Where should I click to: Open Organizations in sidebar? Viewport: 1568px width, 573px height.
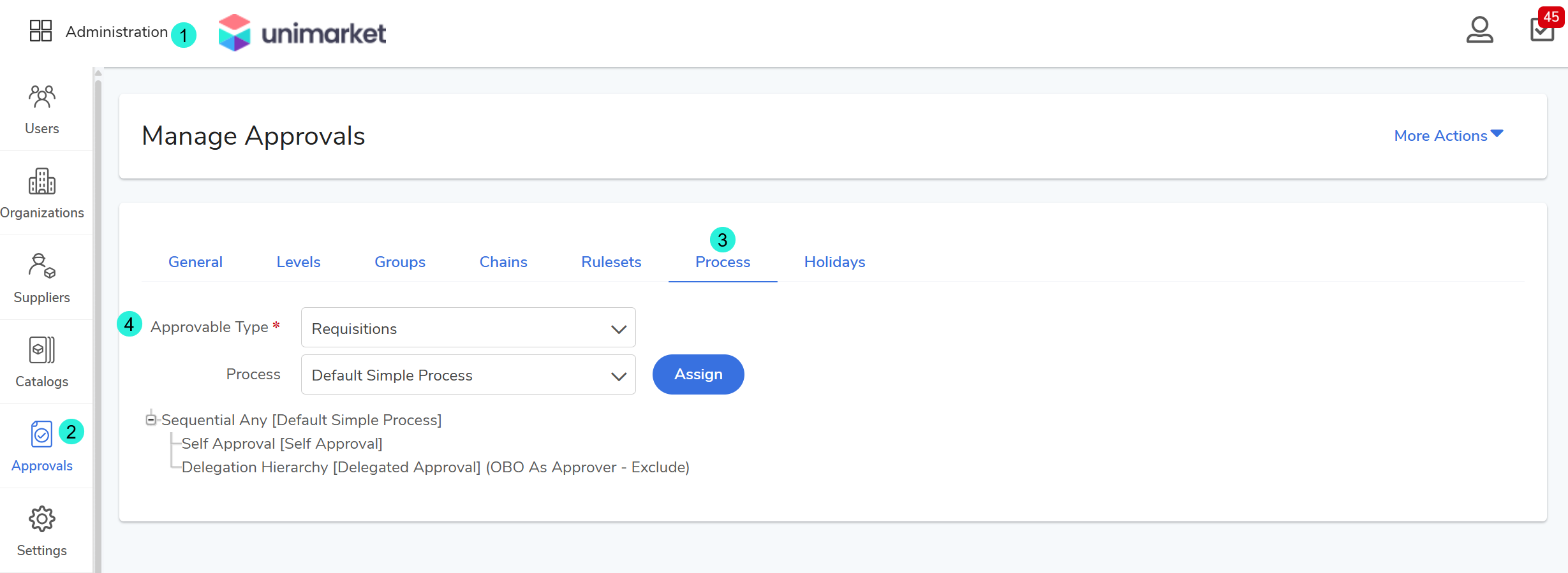42,193
